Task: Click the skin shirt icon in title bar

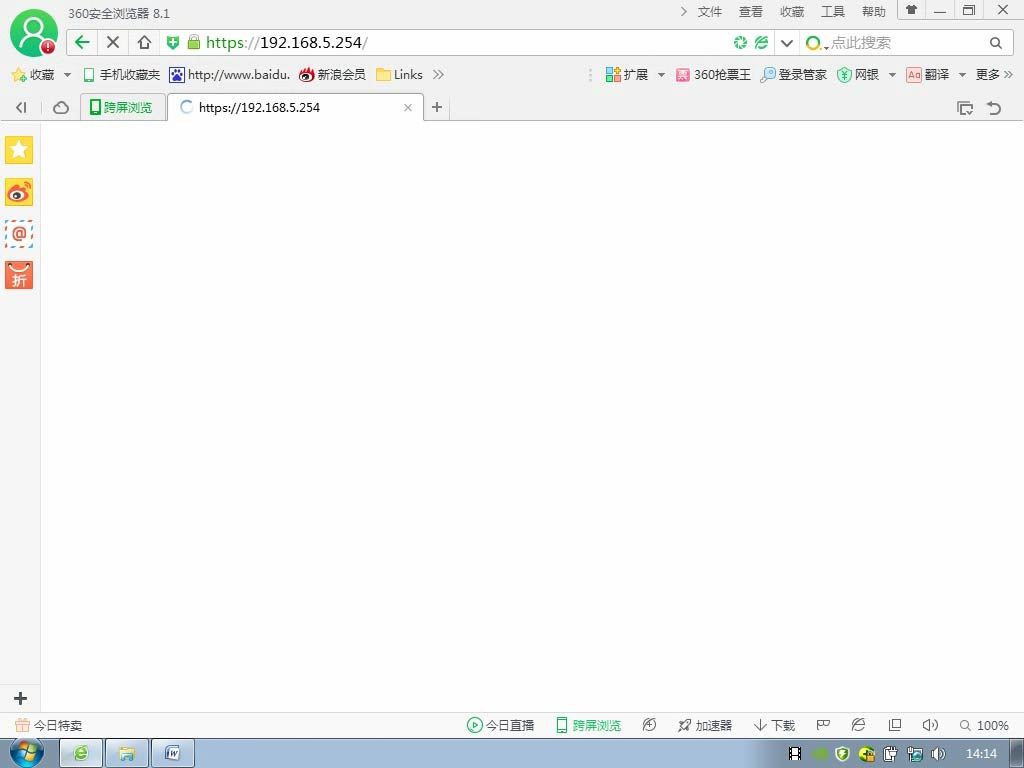Action: click(x=911, y=10)
